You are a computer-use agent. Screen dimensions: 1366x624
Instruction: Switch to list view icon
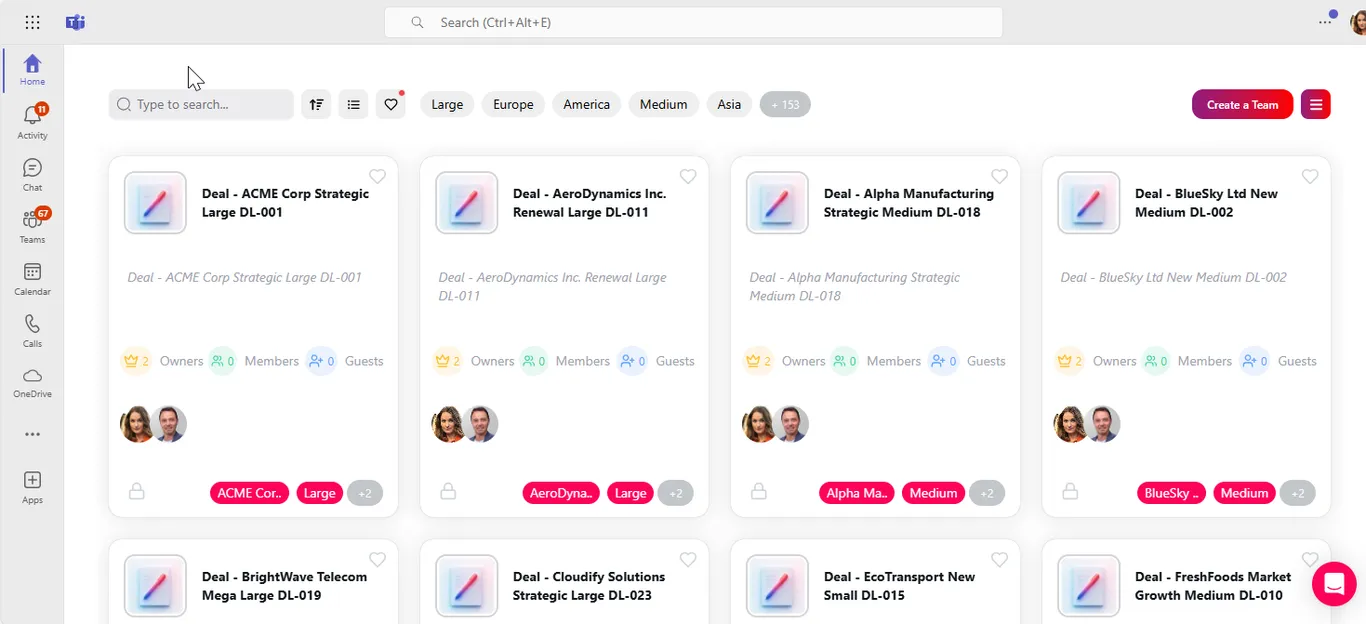click(x=353, y=104)
